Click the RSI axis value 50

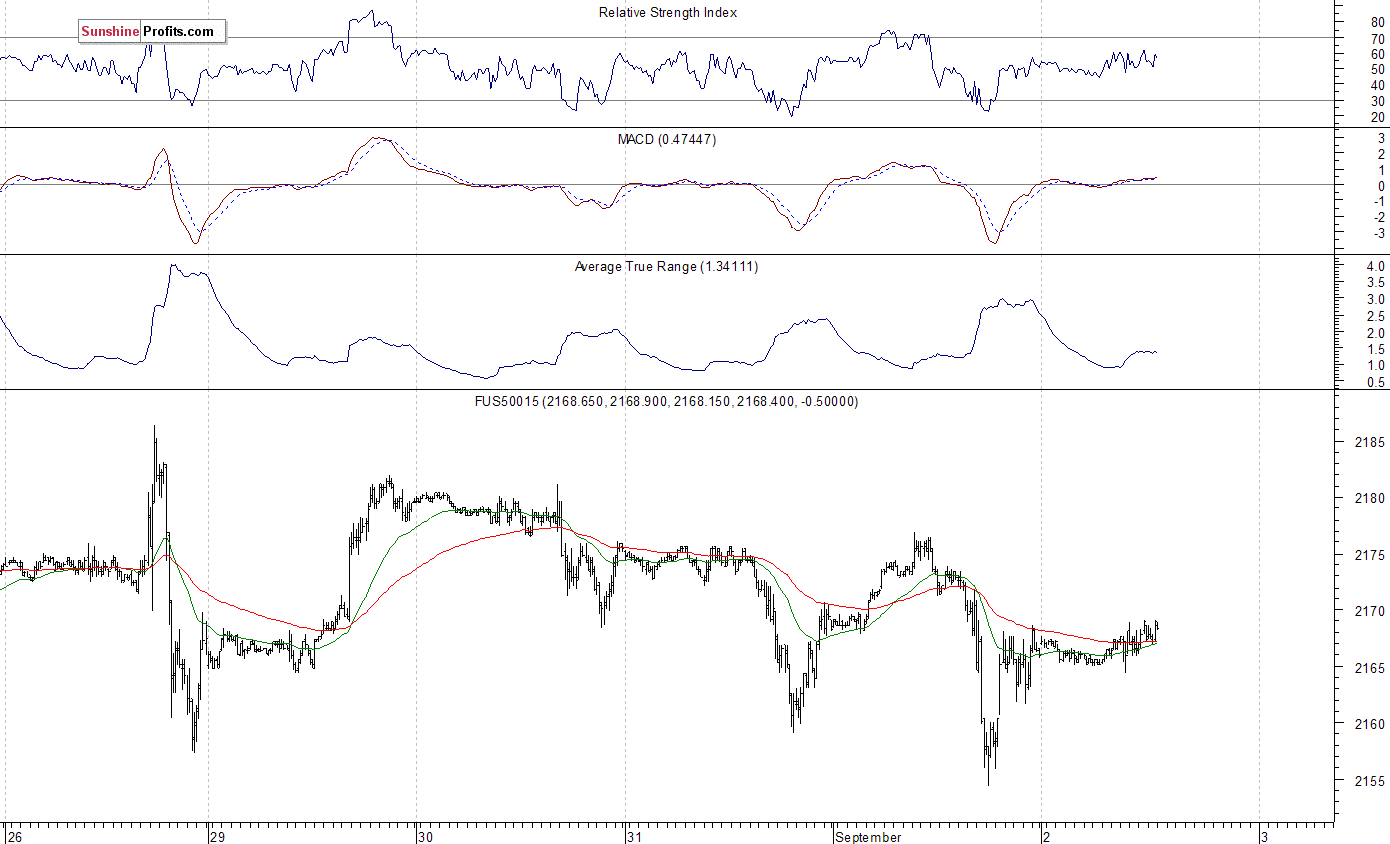click(x=1377, y=69)
